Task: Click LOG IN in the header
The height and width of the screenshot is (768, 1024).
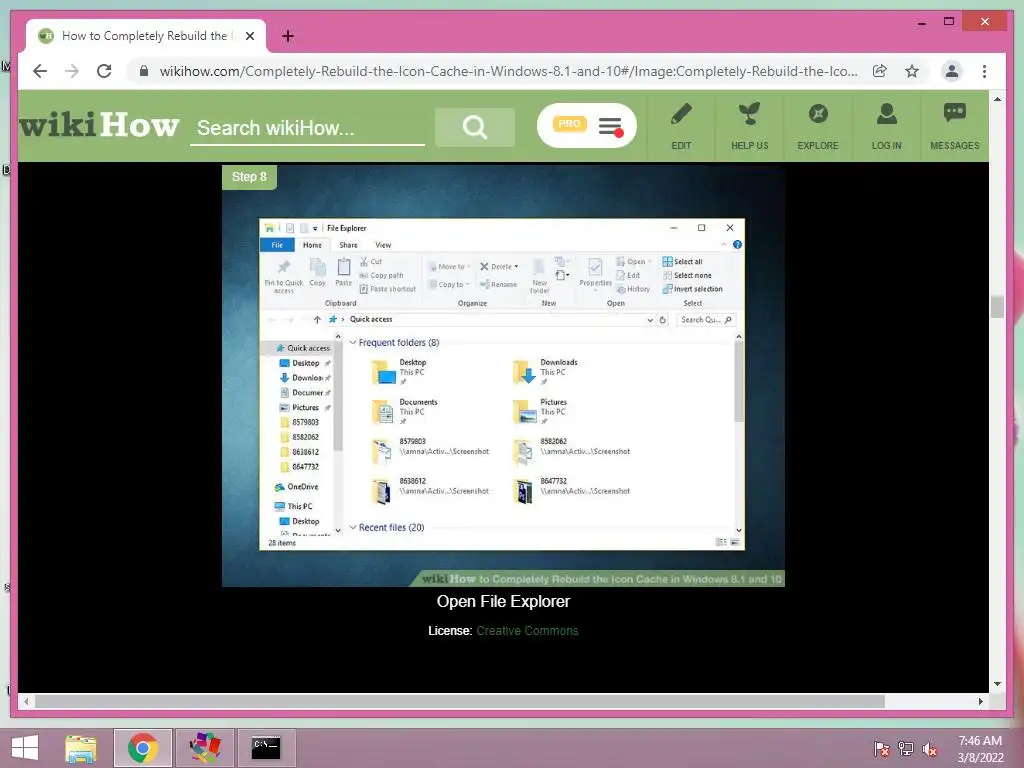Action: 886,126
